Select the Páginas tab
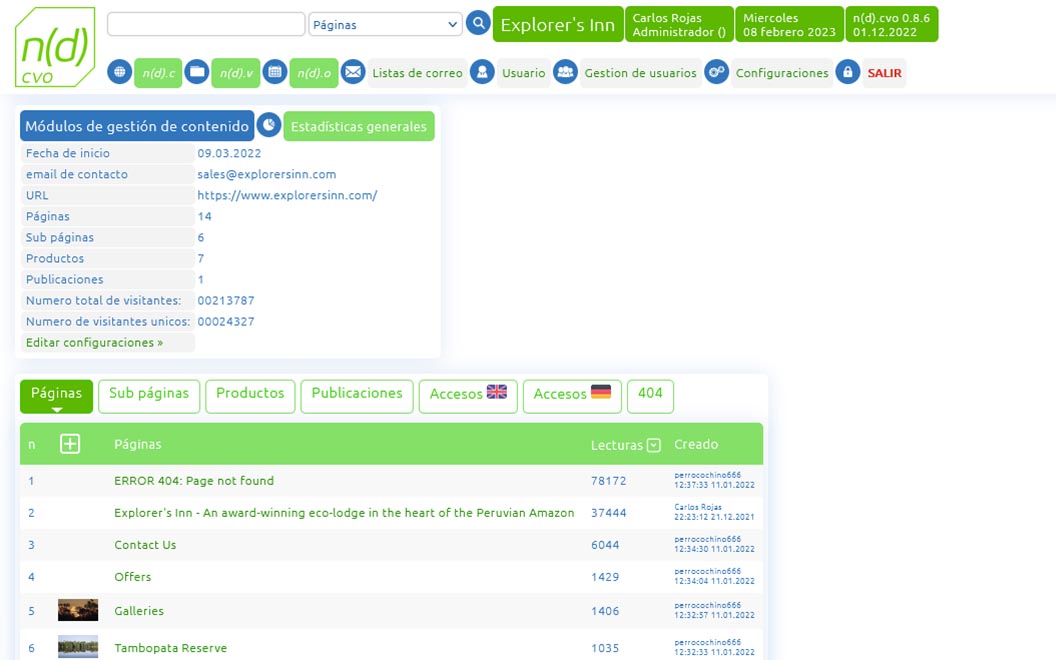Image resolution: width=1056 pixels, height=660 pixels. click(x=57, y=396)
